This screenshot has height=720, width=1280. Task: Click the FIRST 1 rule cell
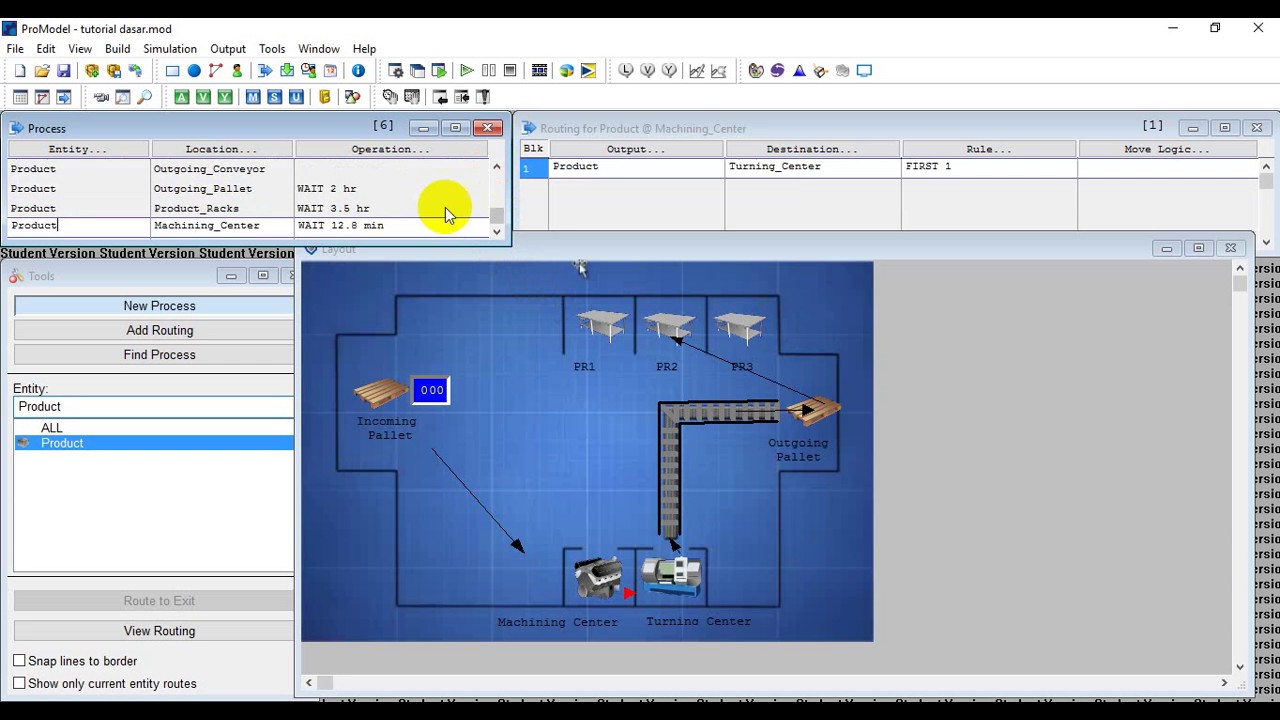[x=989, y=167]
